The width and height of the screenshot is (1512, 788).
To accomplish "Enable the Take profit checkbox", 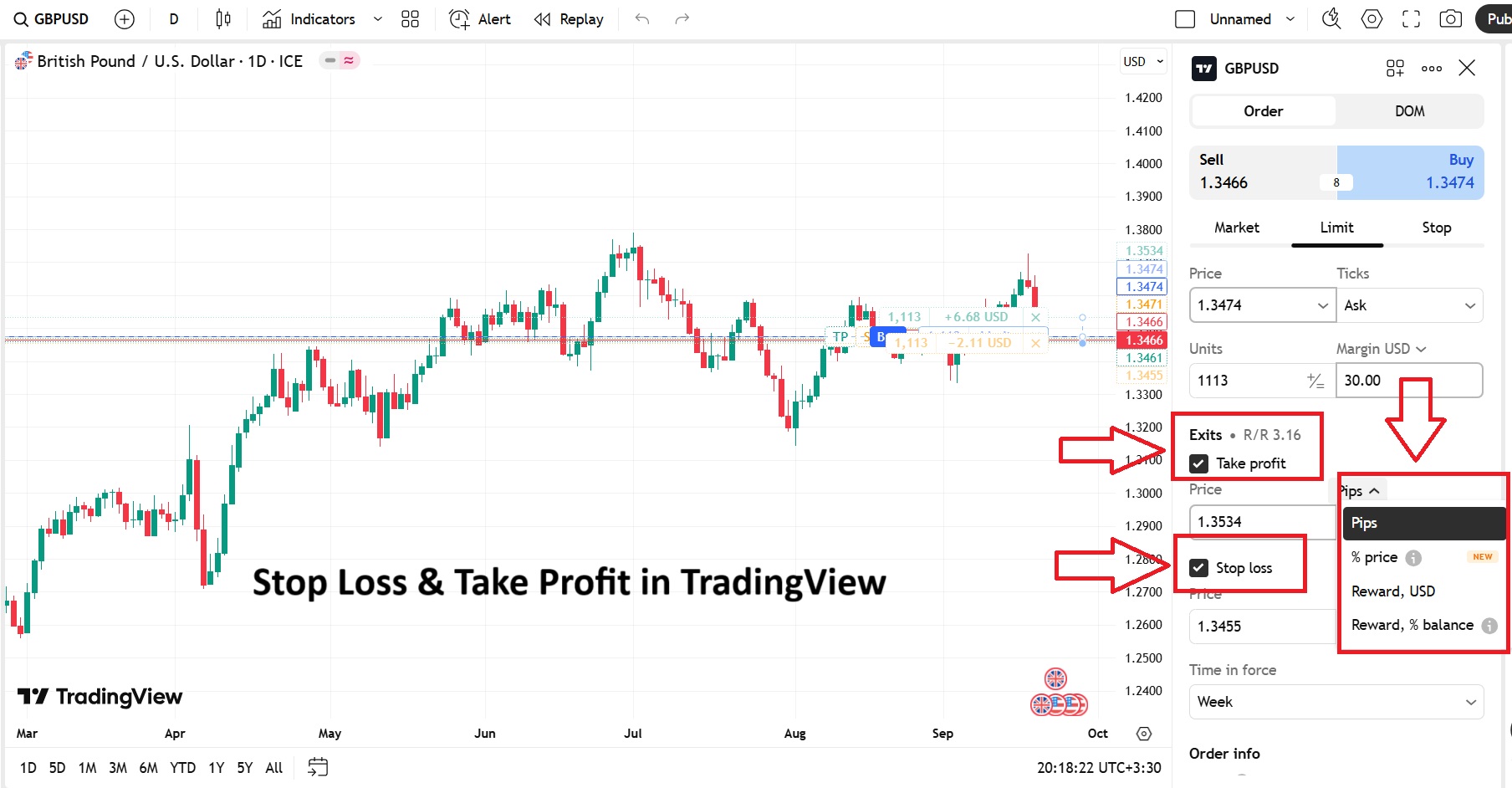I will pos(1200,463).
